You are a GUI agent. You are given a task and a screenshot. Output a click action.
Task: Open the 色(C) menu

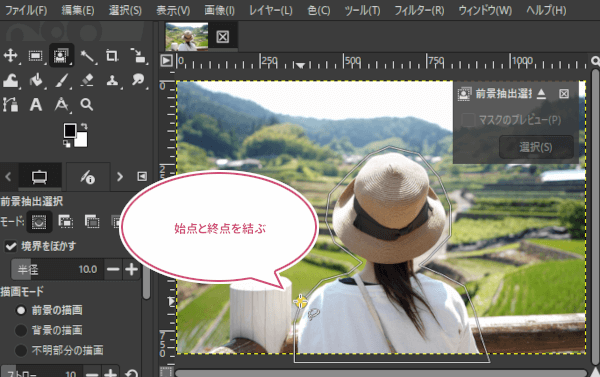point(319,10)
